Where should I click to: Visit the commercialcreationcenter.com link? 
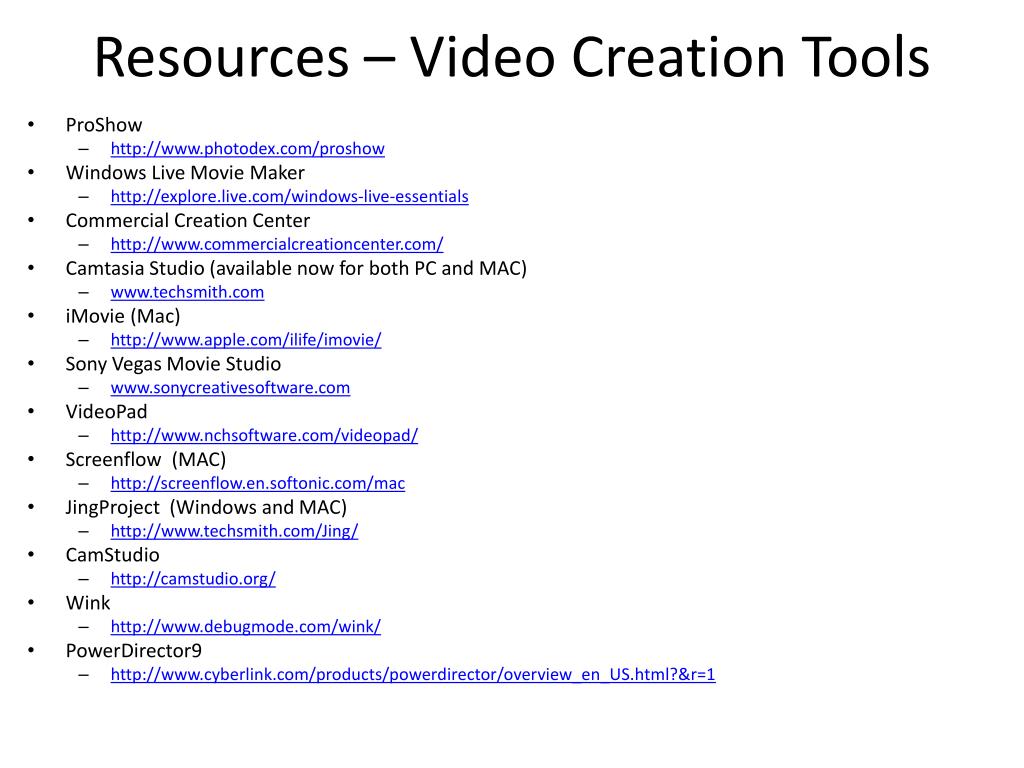[277, 244]
